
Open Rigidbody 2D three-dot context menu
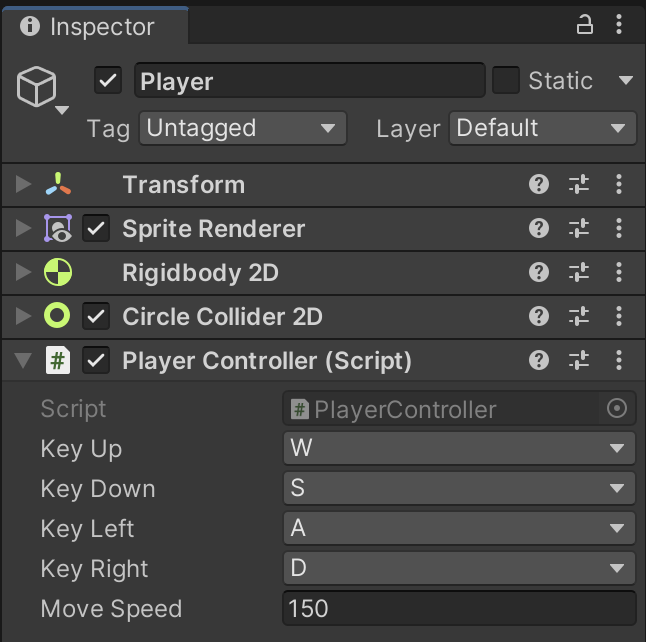click(x=619, y=272)
